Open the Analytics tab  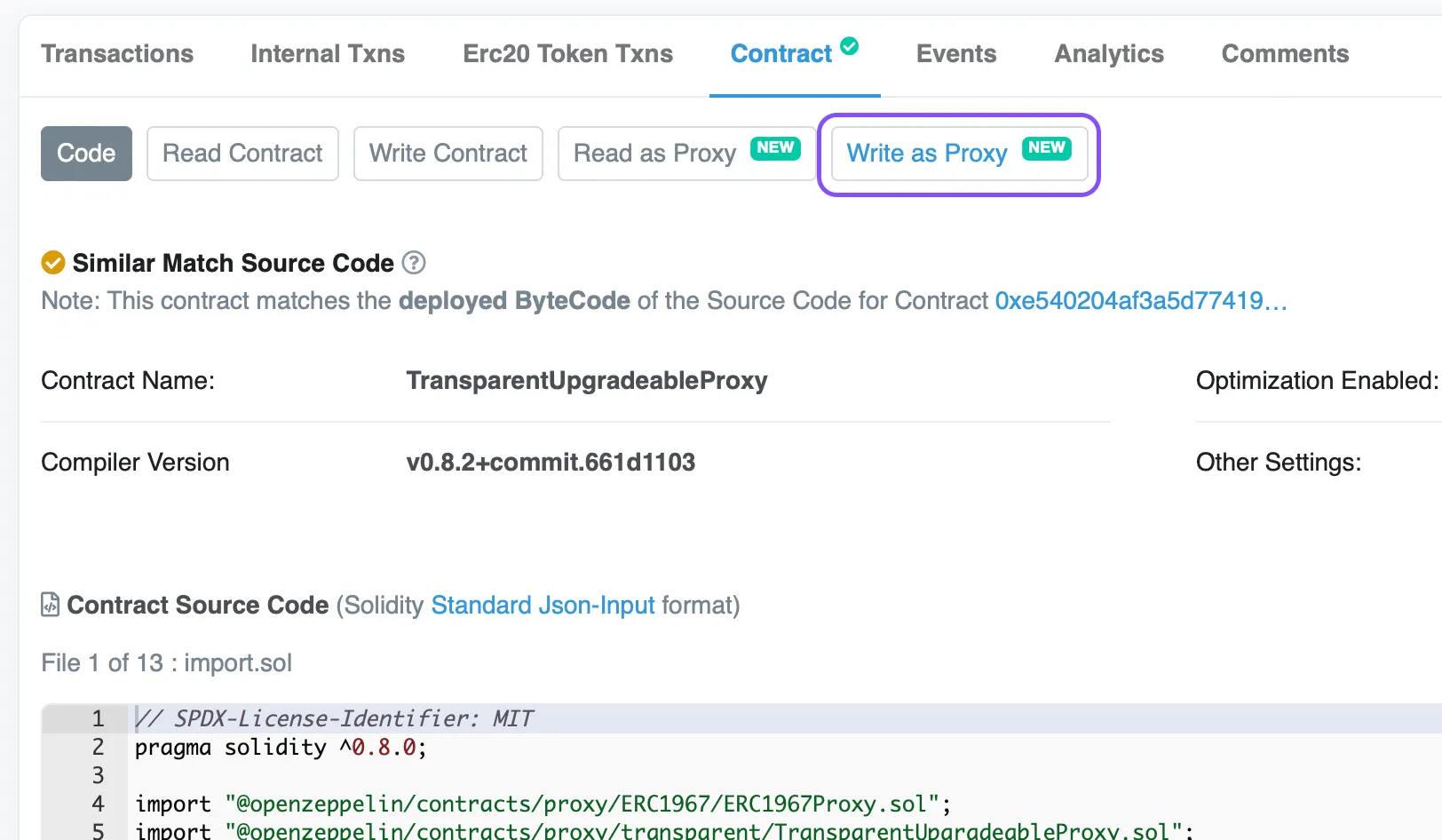pos(1108,54)
